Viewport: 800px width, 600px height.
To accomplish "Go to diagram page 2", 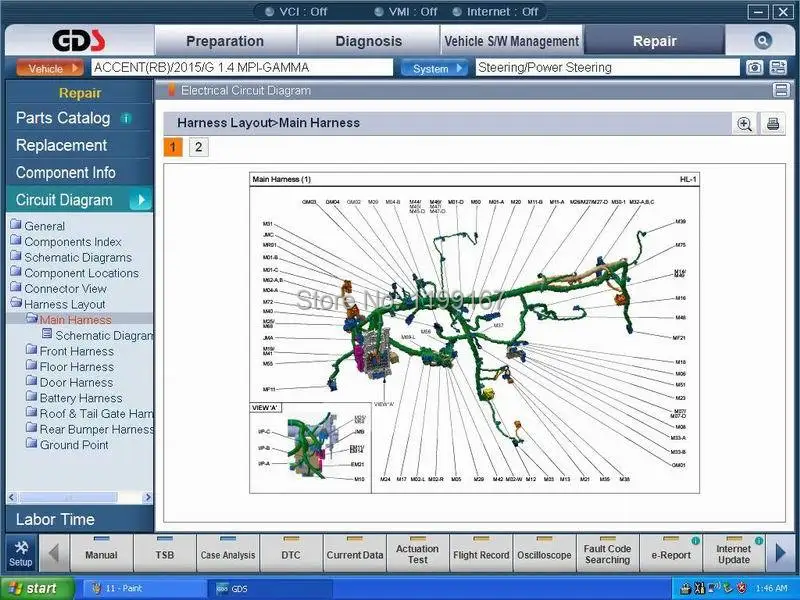I will pyautogui.click(x=198, y=147).
